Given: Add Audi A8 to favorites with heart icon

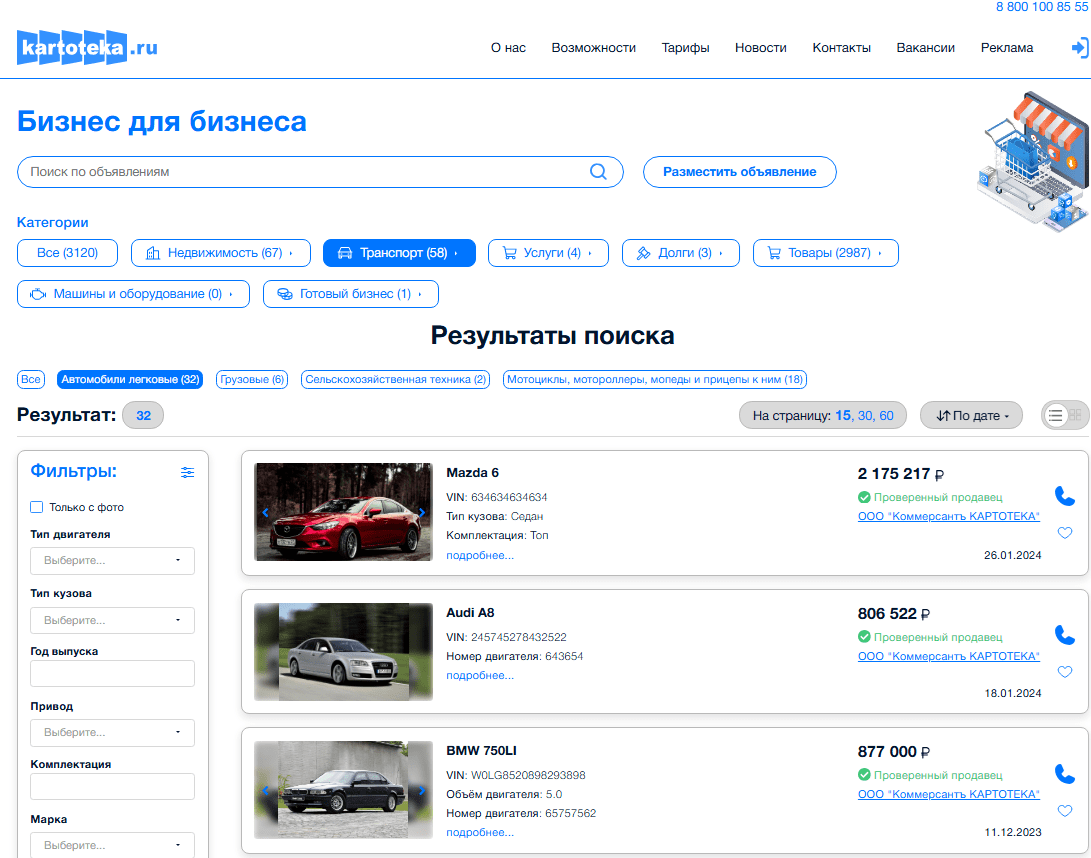Looking at the screenshot, I should tap(1065, 672).
